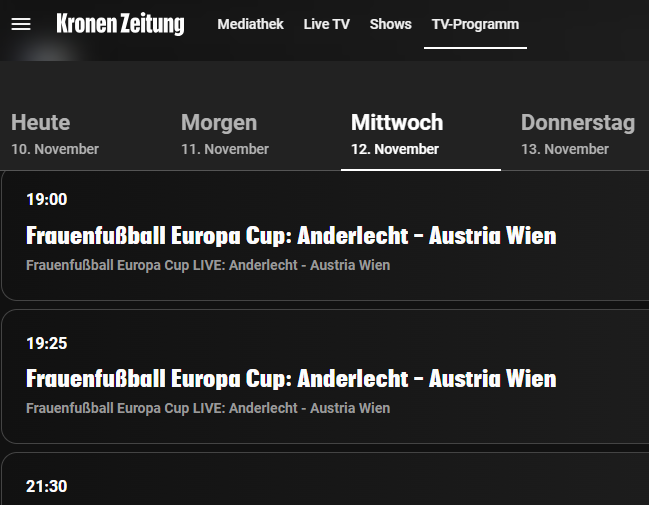Viewport: 649px width, 505px height.
Task: Open the hamburger navigation menu
Action: (21, 24)
